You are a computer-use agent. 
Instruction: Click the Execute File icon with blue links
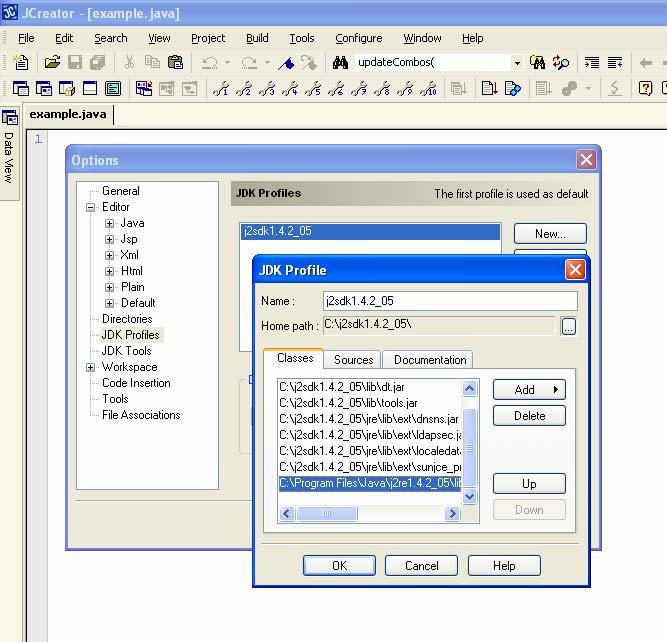(x=512, y=88)
